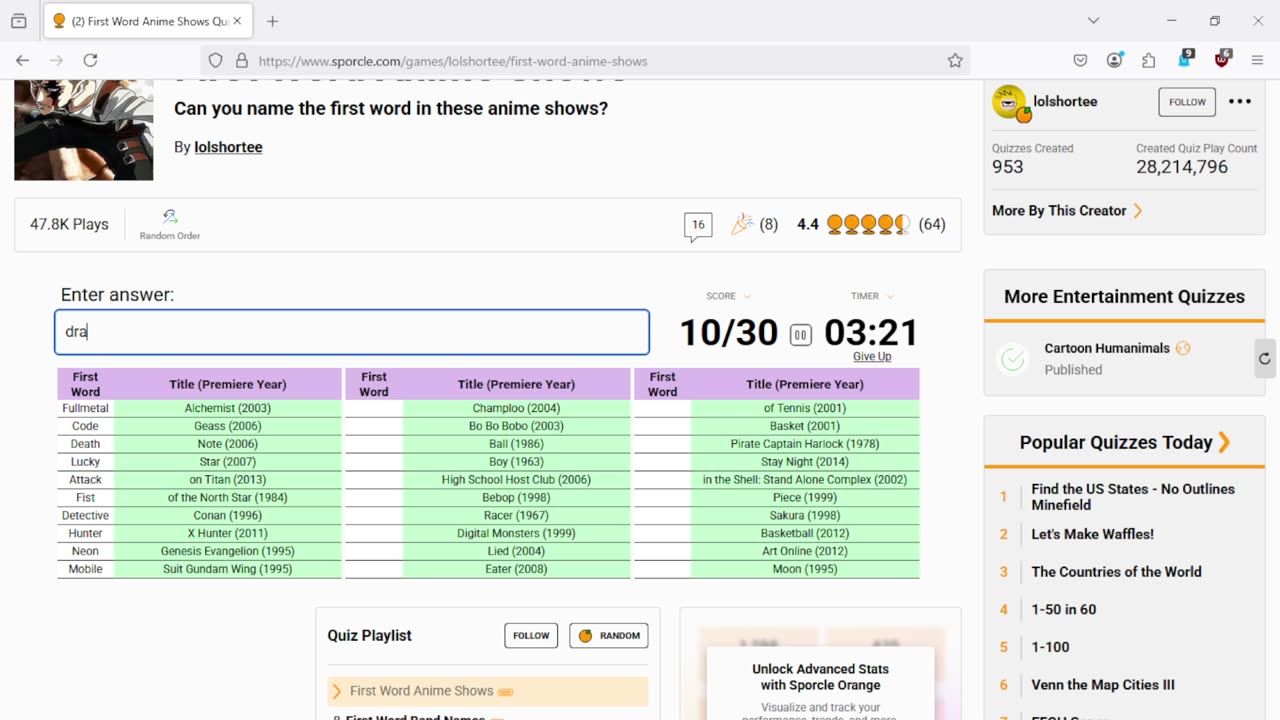The image size is (1280, 720).
Task: Click Bebop (1998) title cell
Action: pyautogui.click(x=516, y=497)
